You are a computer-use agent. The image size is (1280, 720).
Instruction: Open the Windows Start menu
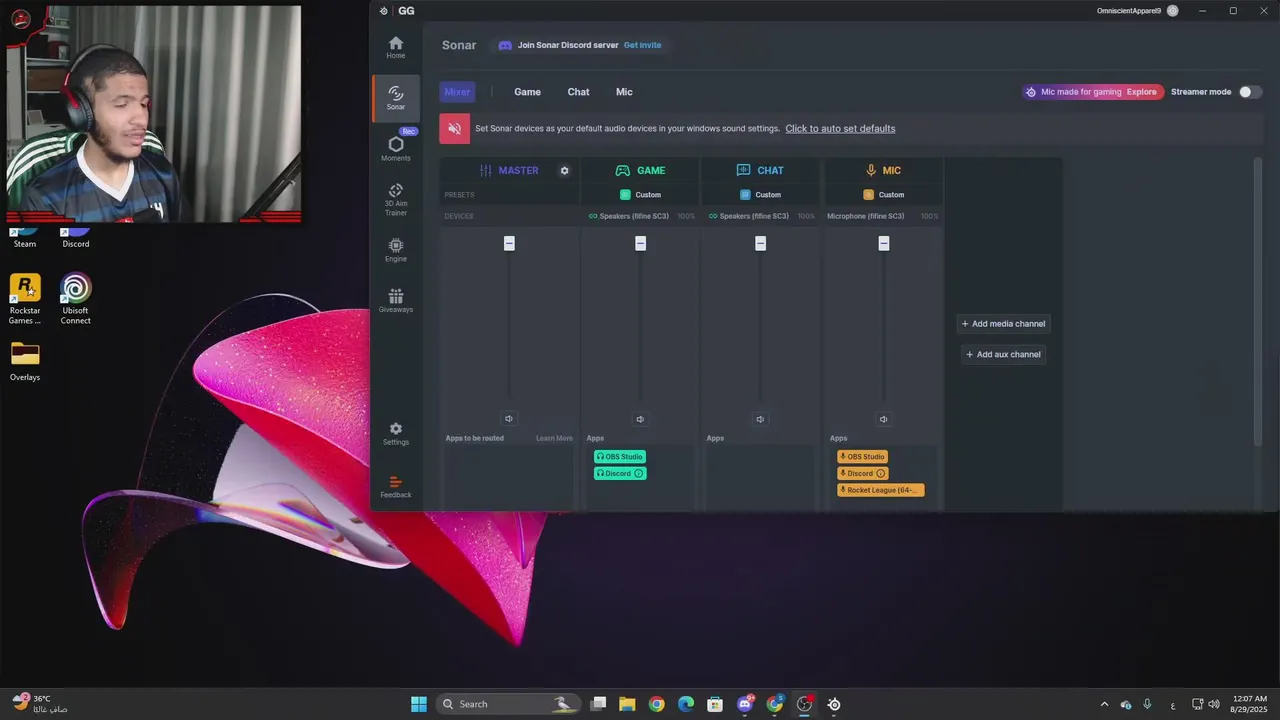click(x=419, y=704)
